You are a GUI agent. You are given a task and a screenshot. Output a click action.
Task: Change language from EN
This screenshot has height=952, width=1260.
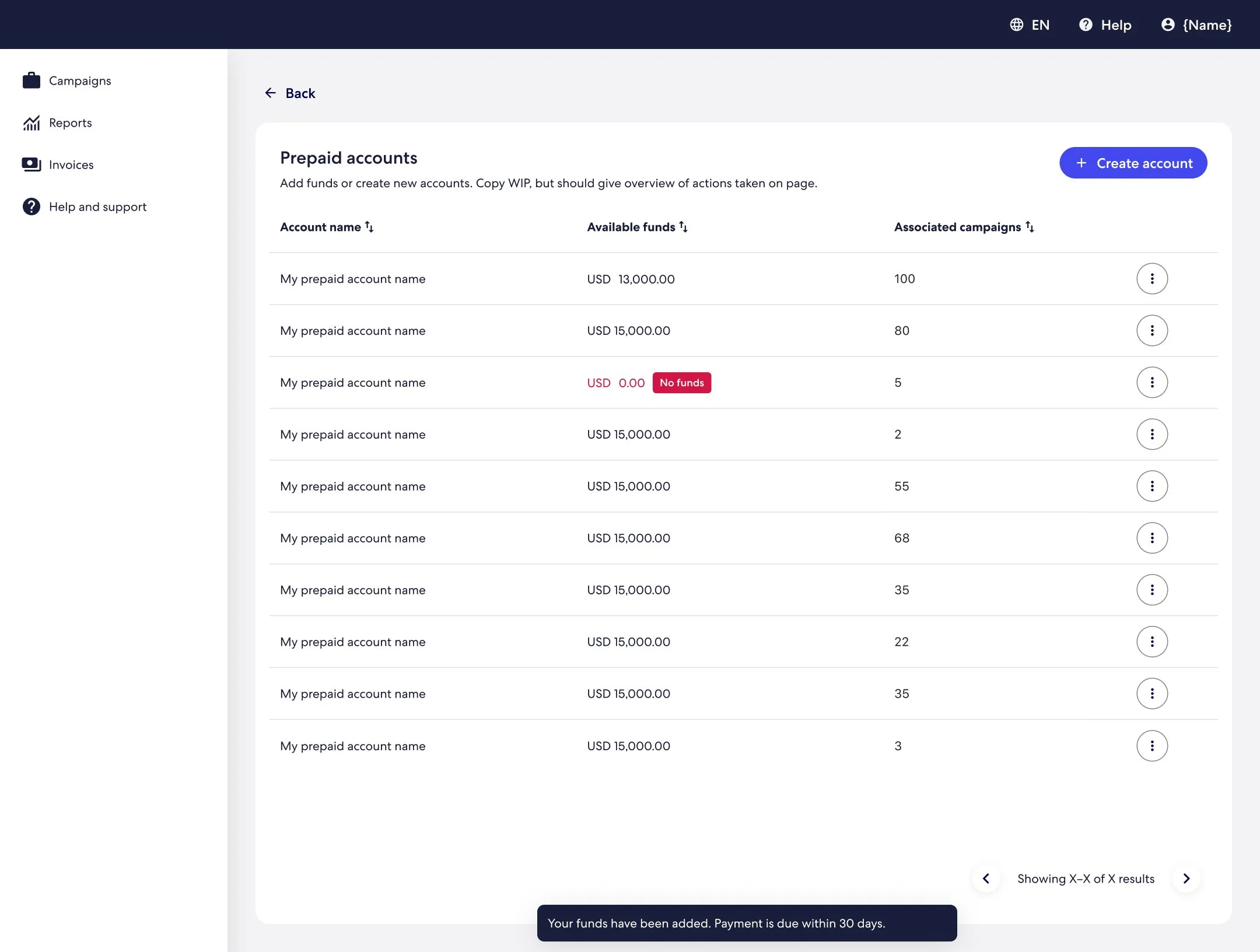1030,24
